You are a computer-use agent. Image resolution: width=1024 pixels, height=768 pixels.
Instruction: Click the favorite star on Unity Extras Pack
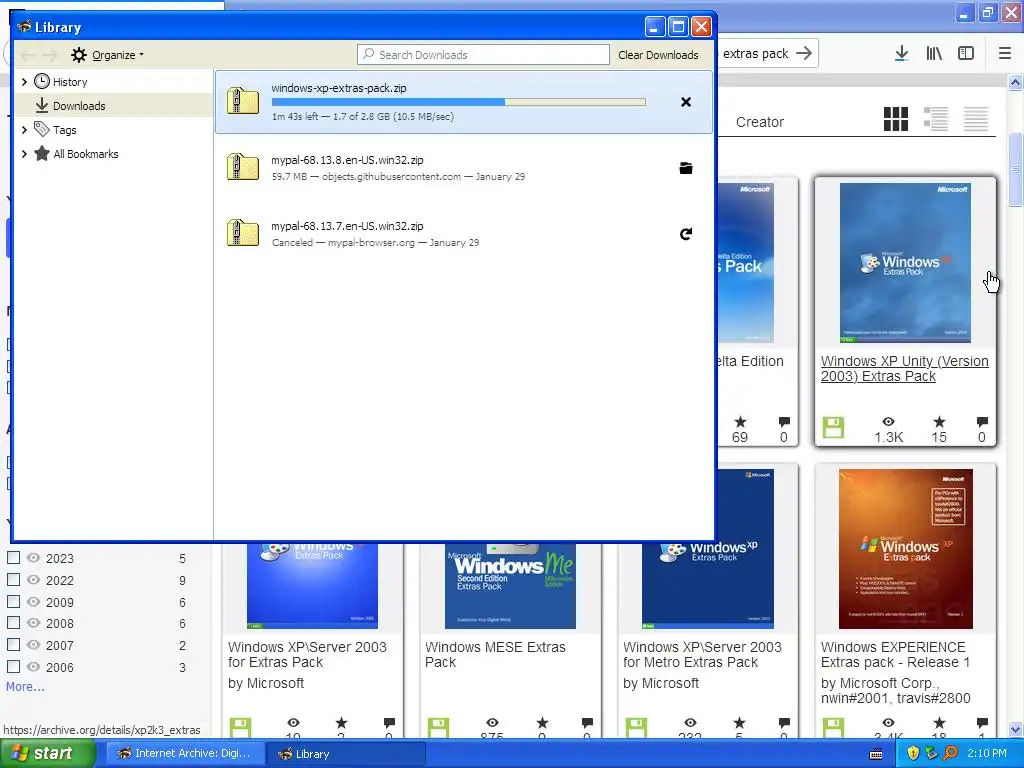click(939, 422)
